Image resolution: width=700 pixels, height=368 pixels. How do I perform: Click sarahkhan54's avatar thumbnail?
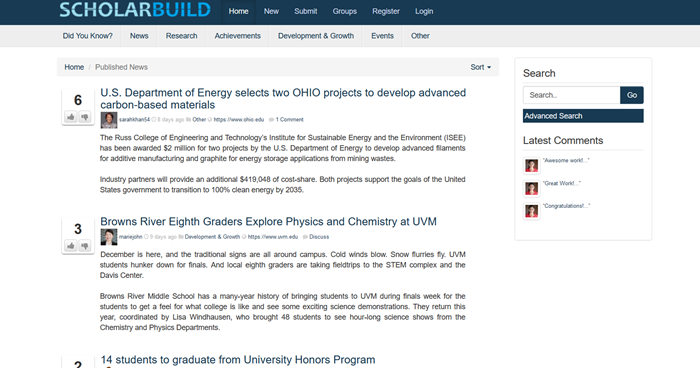click(x=108, y=120)
